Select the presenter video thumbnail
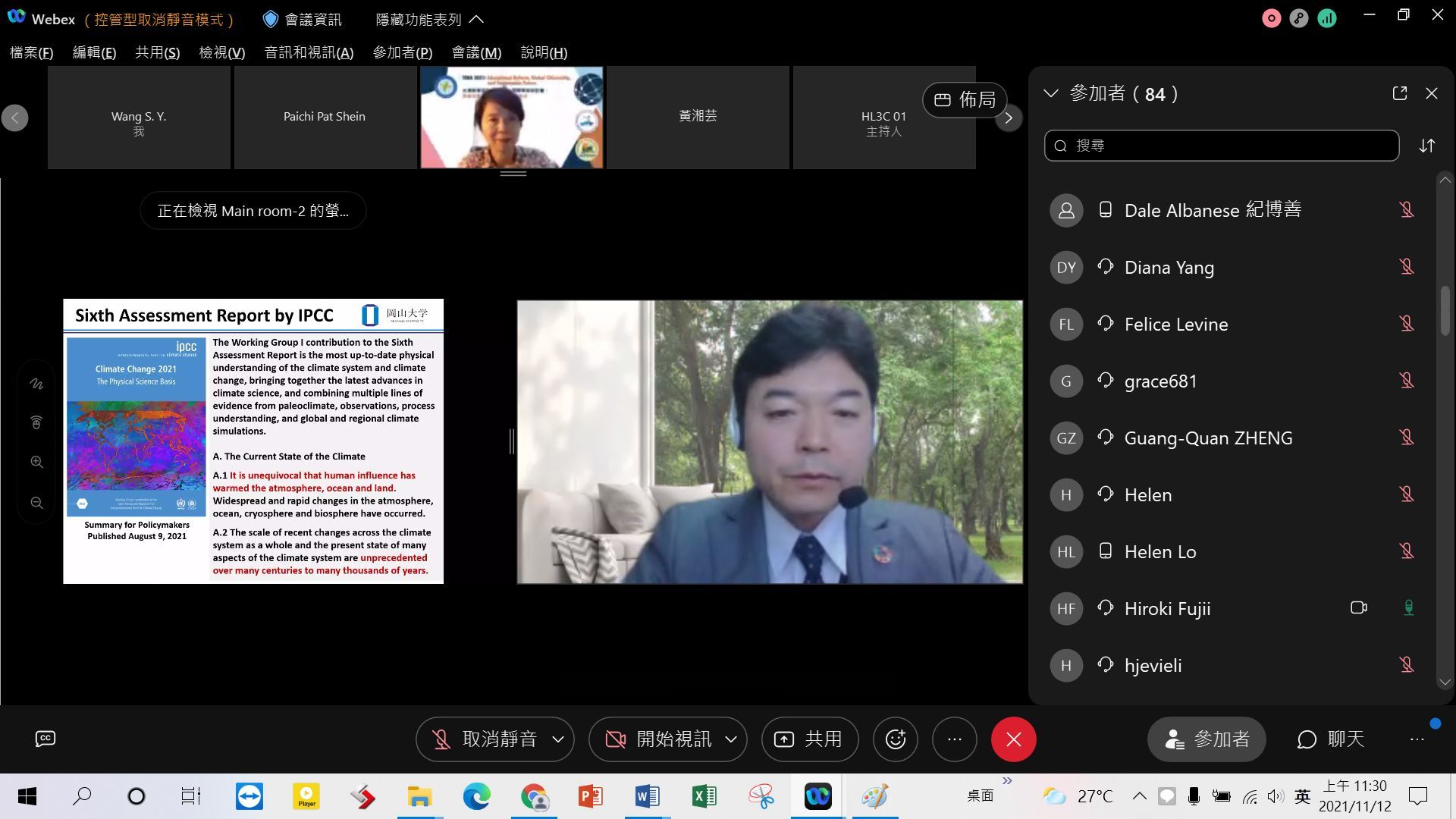 512,118
